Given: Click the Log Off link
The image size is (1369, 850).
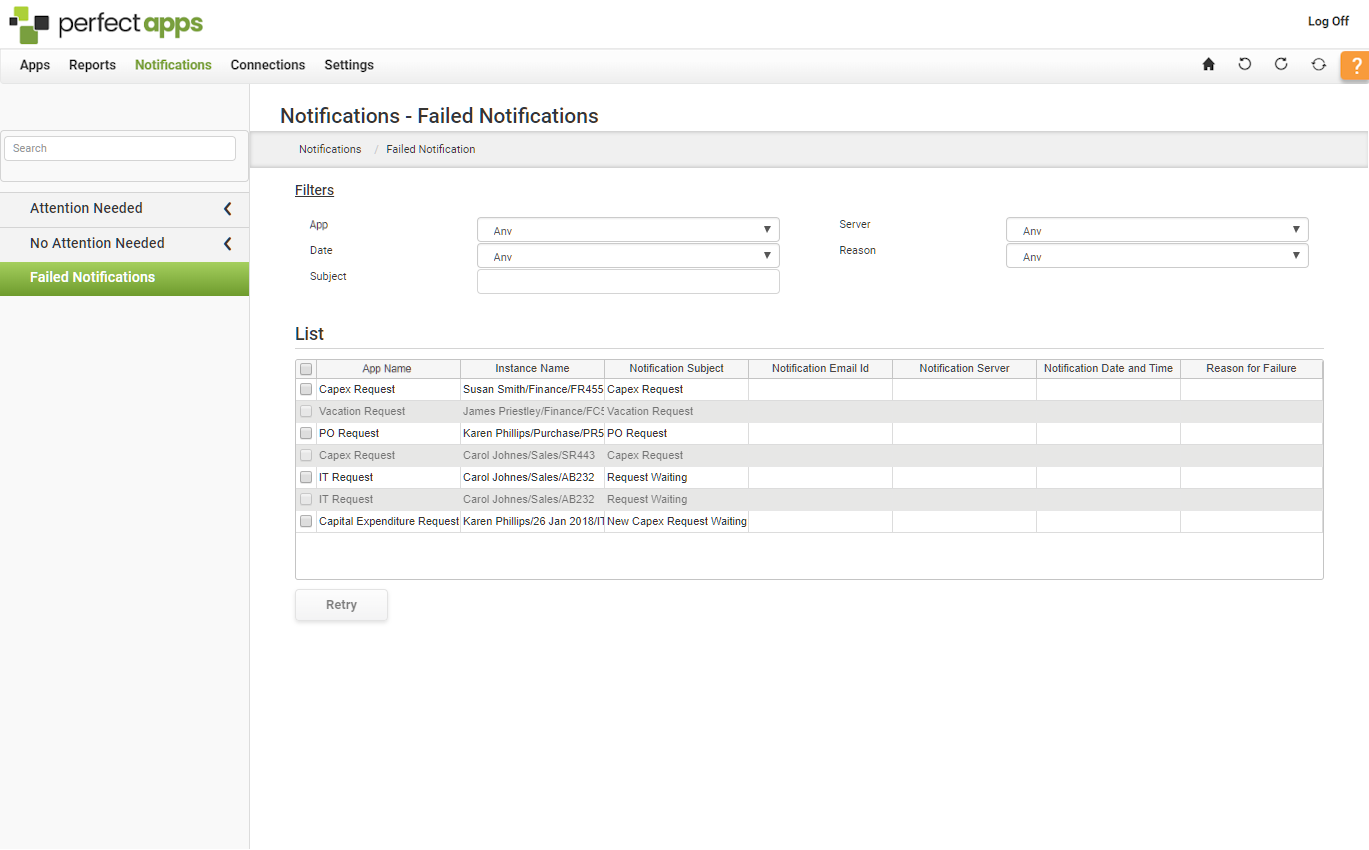Looking at the screenshot, I should coord(1328,21).
